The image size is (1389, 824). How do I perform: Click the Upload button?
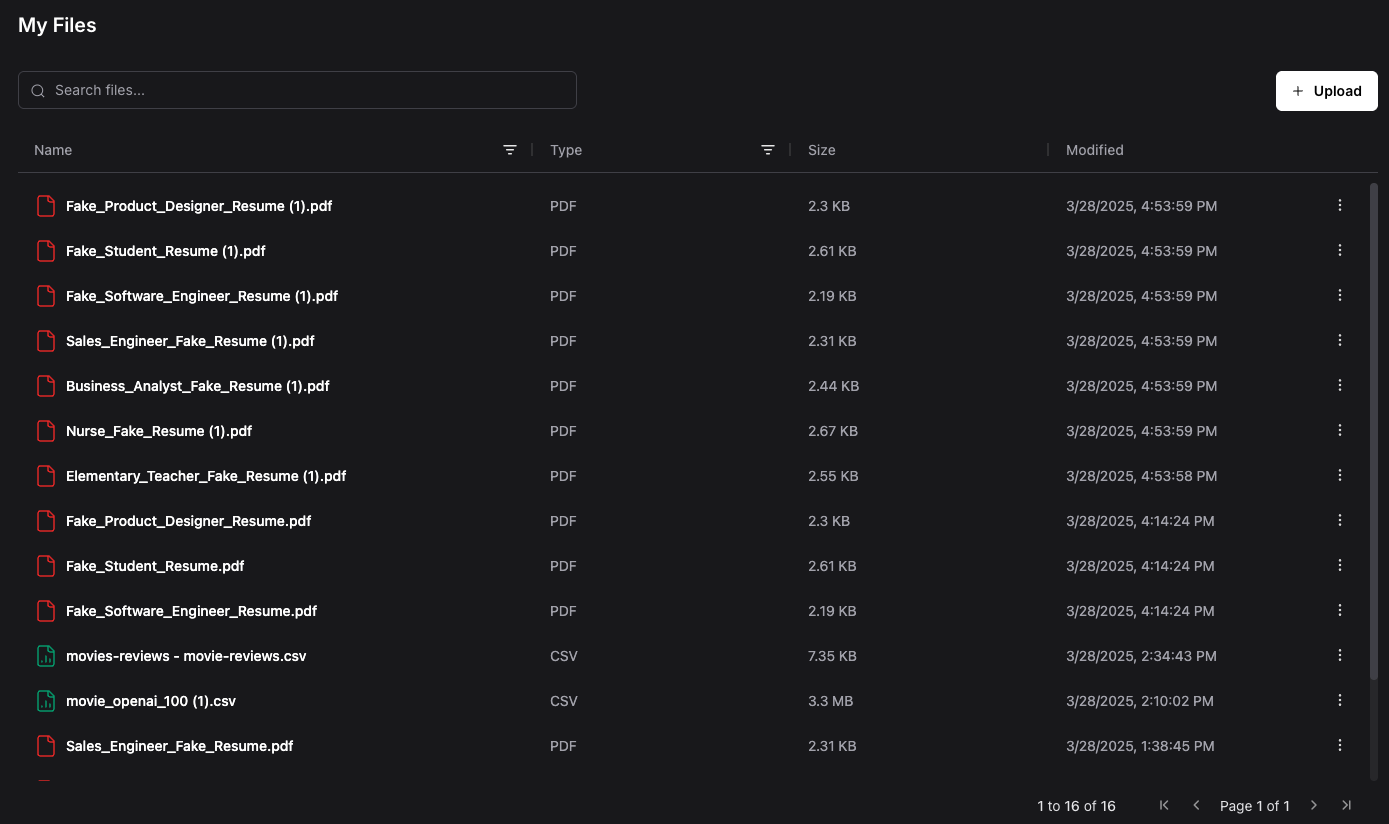[x=1326, y=91]
